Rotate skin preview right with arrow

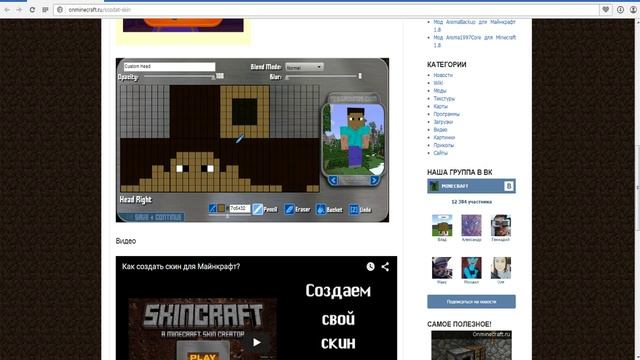374,180
